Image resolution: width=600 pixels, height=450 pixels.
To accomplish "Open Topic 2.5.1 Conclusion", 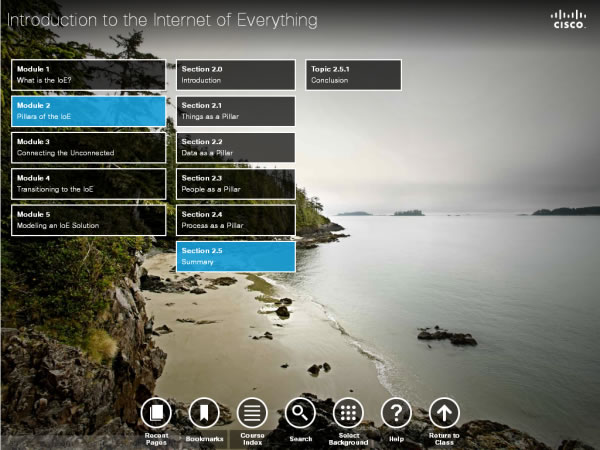I will [353, 74].
